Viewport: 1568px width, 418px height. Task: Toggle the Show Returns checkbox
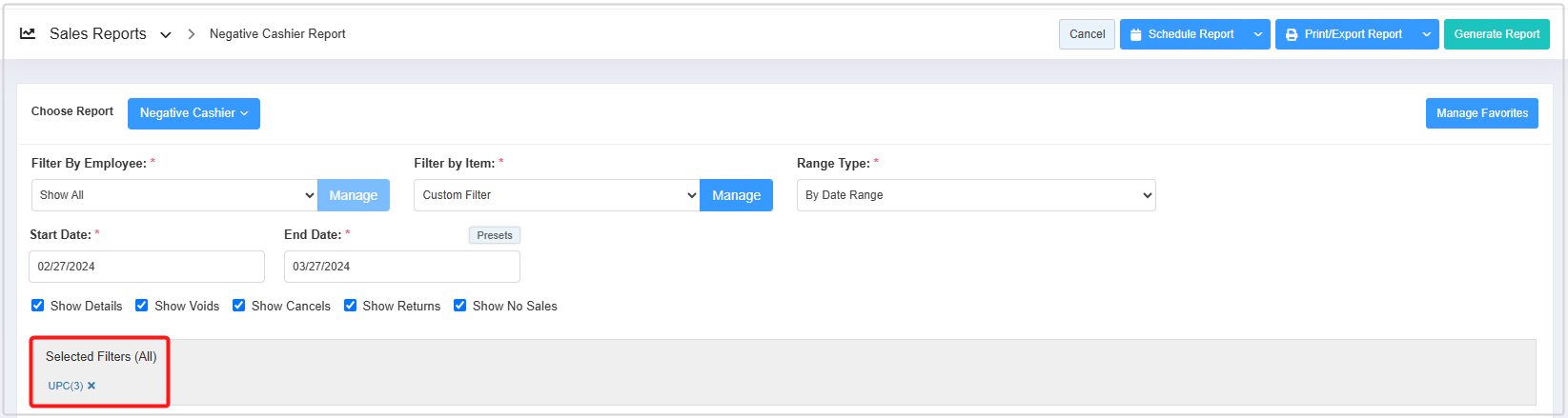pos(351,306)
